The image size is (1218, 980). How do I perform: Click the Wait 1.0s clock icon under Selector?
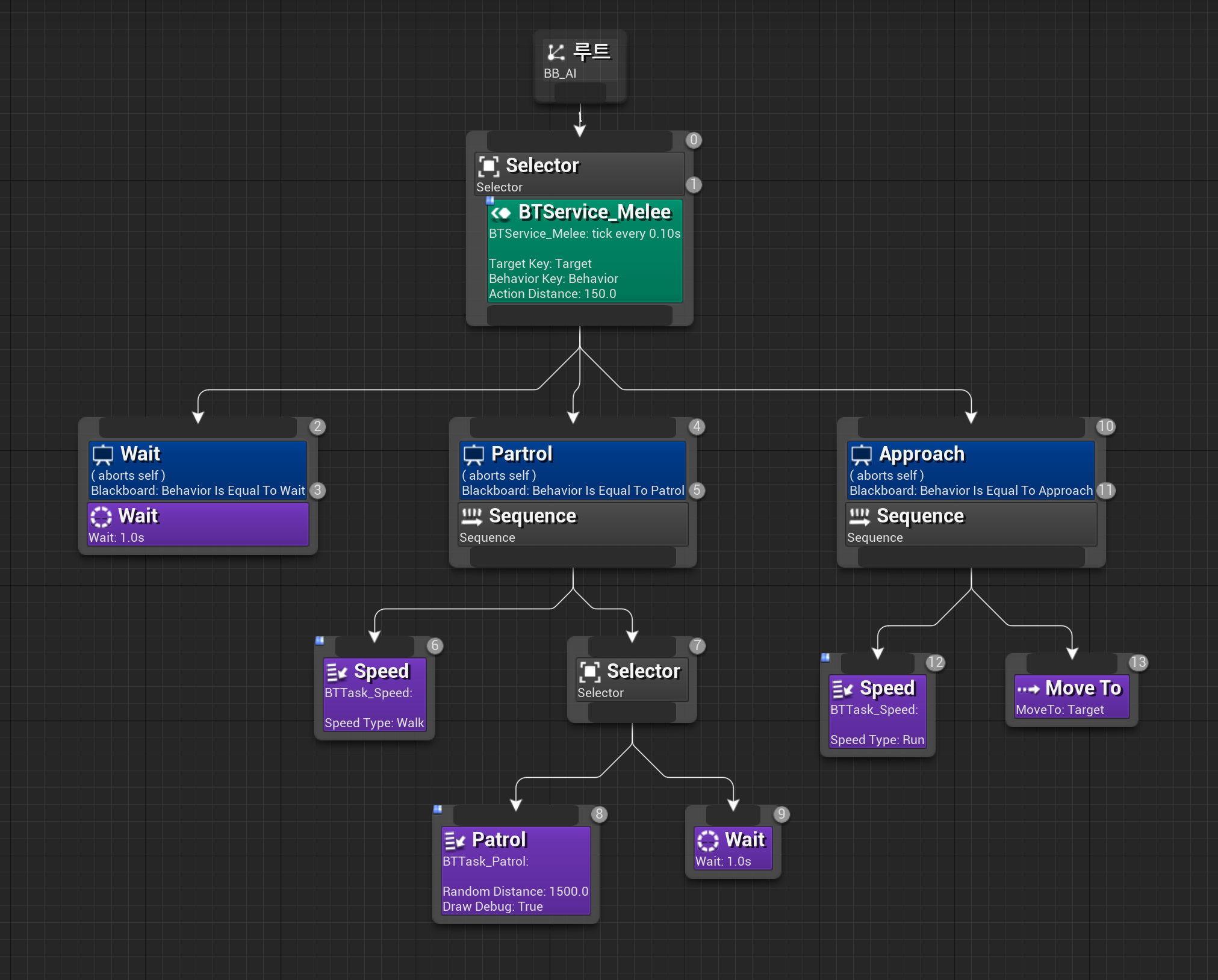707,840
